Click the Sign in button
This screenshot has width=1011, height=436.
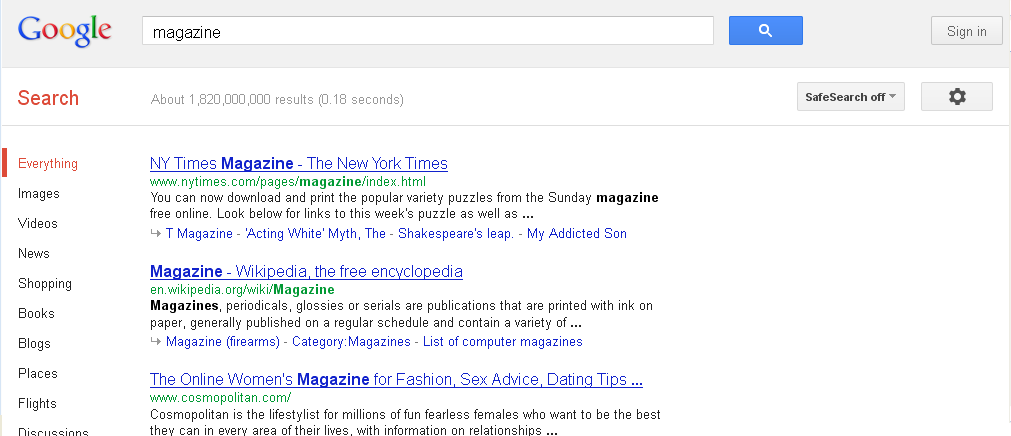pos(967,31)
